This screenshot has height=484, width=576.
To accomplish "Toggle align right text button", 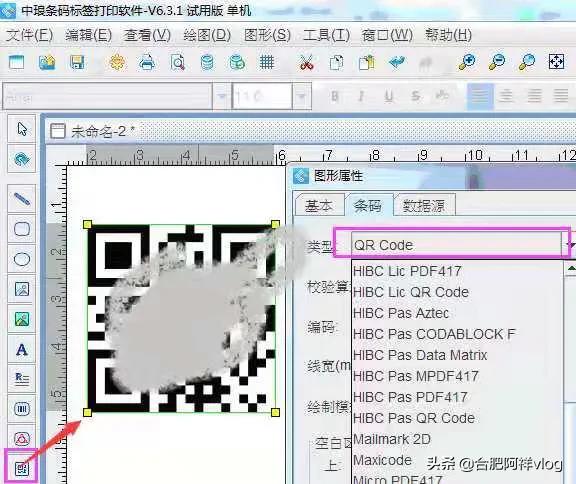I will pos(534,96).
